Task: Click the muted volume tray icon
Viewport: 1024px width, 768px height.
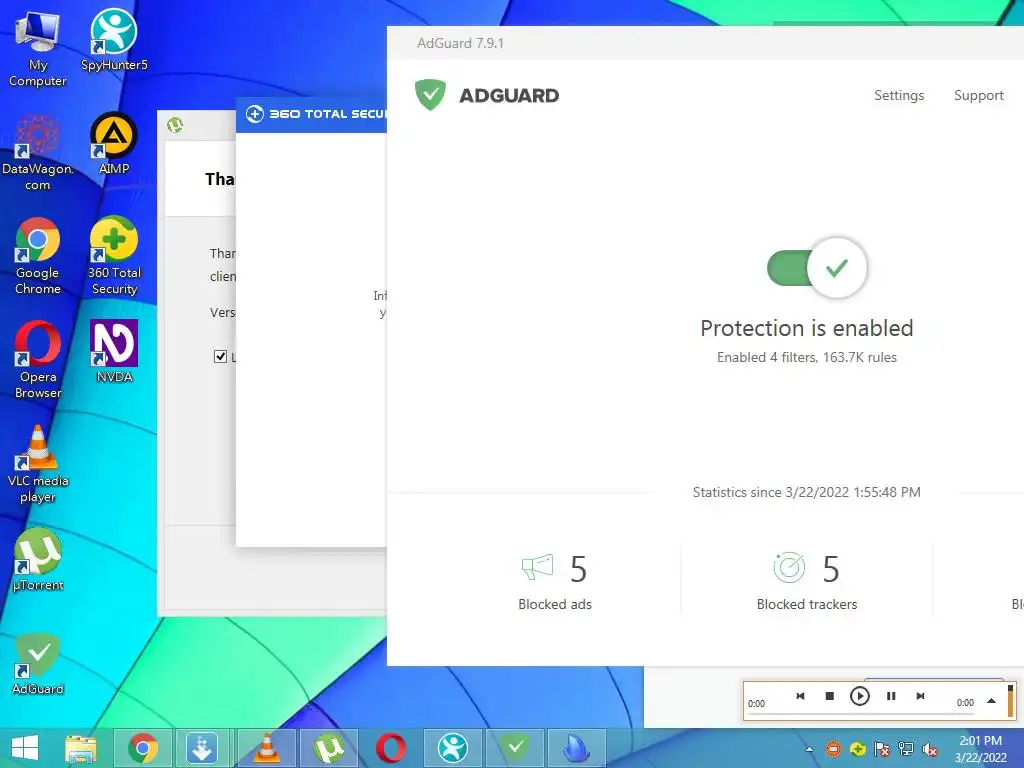Action: [930, 749]
